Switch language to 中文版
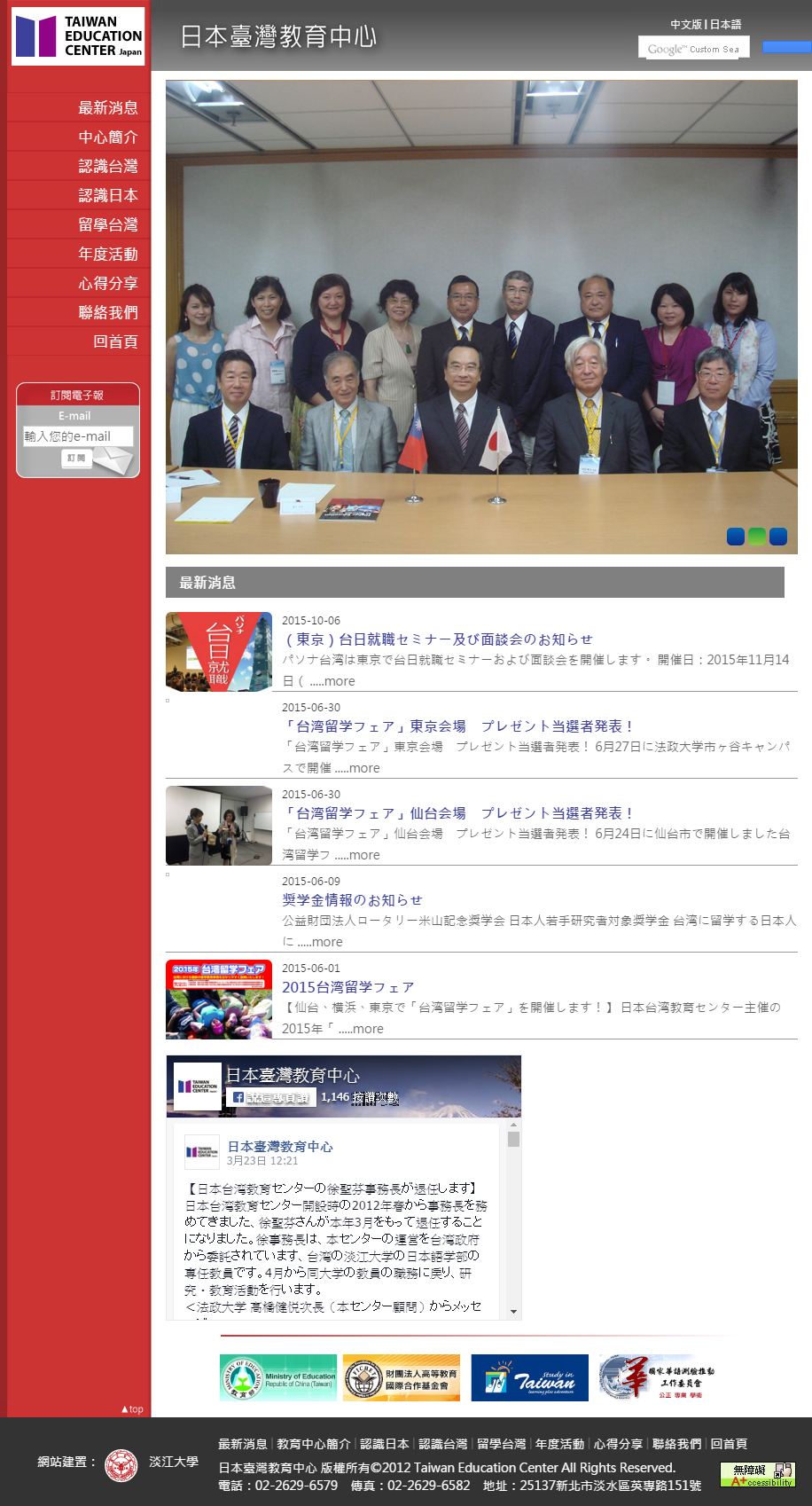The image size is (812, 1506). 685,25
